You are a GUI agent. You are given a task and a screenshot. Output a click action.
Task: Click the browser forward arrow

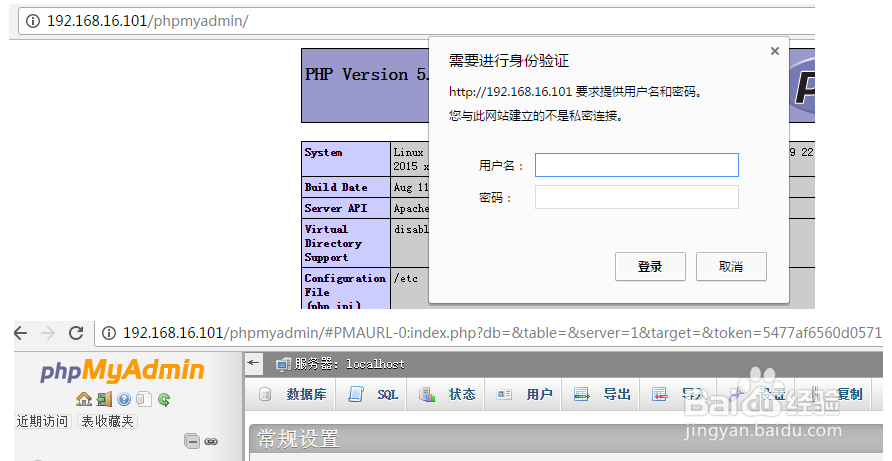[48, 333]
